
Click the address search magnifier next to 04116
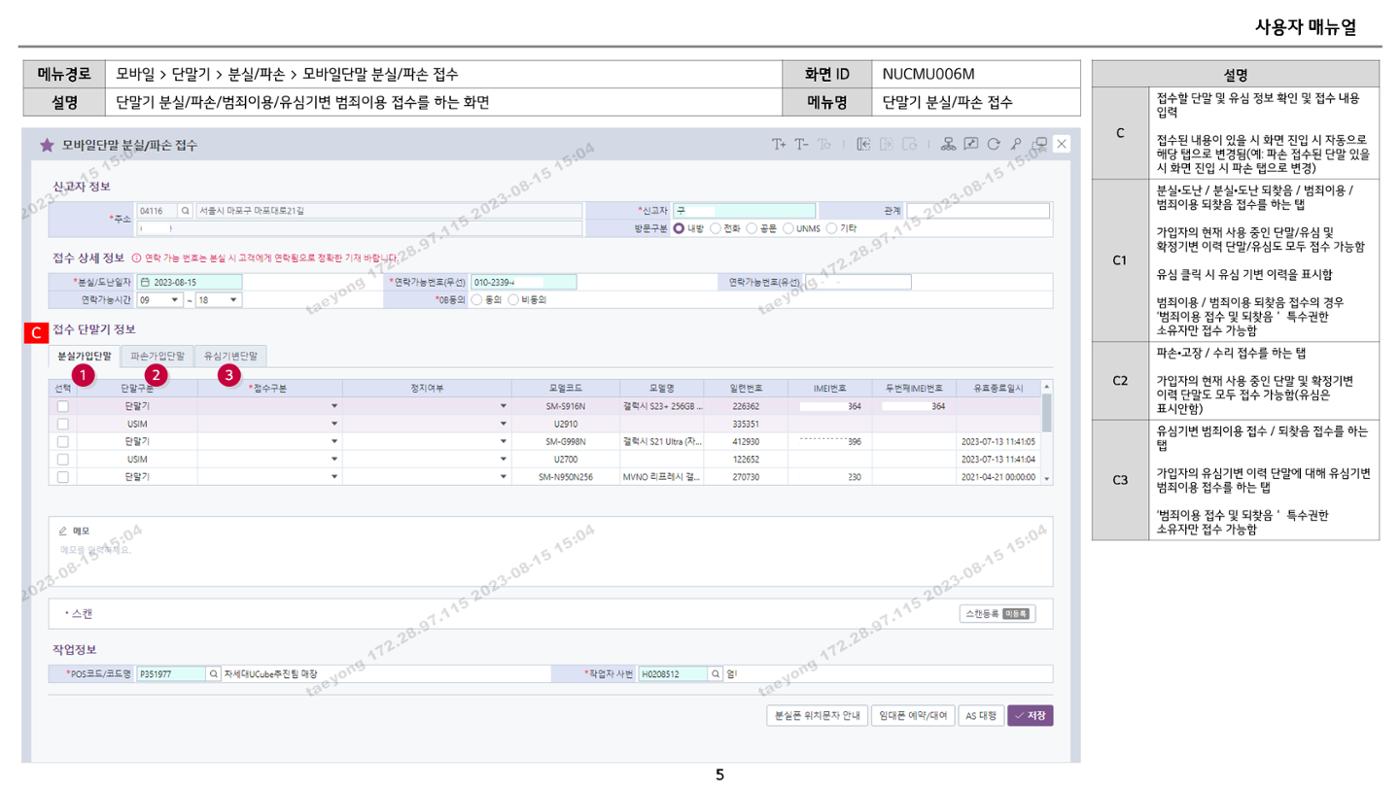click(185, 211)
